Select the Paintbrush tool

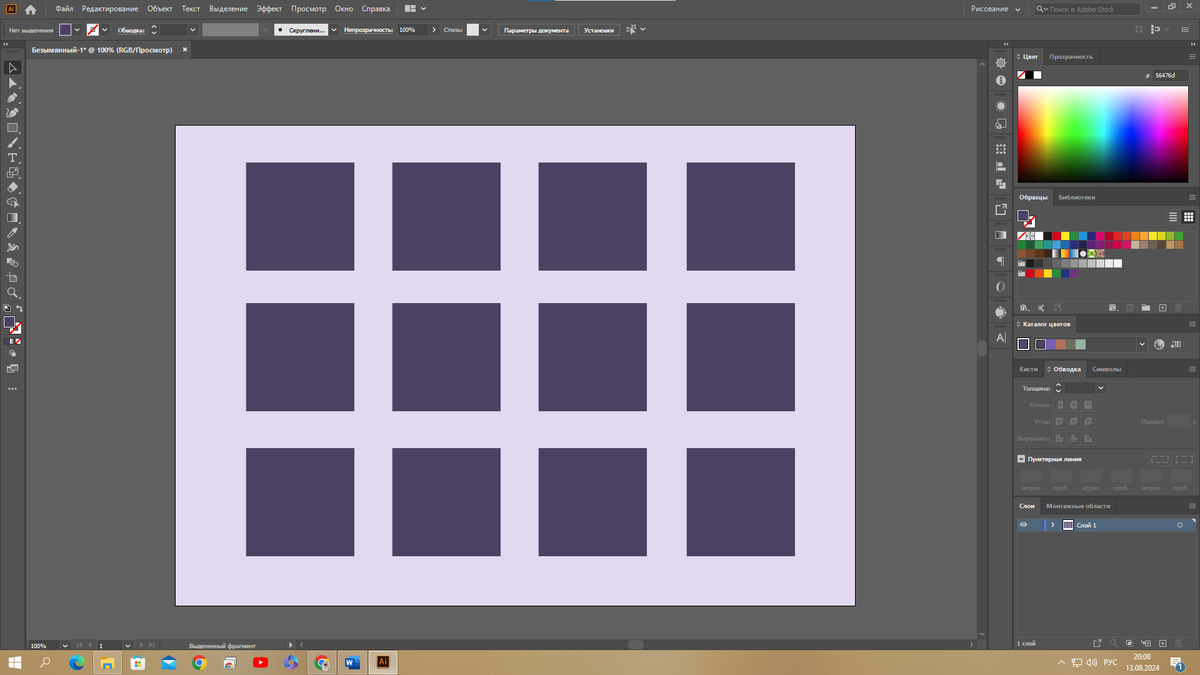(13, 143)
